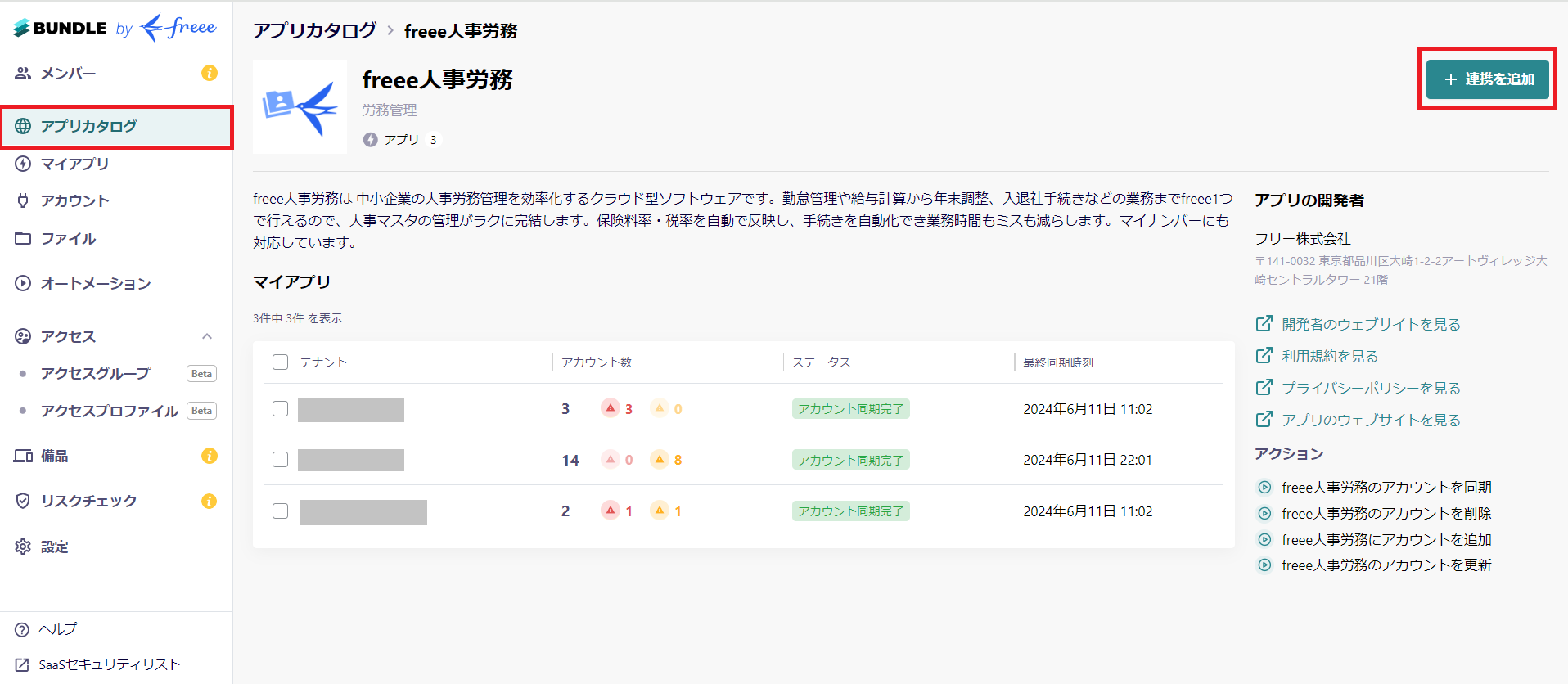The image size is (1568, 684).
Task: Click red alert icon in 2-account row
Action: (x=611, y=511)
